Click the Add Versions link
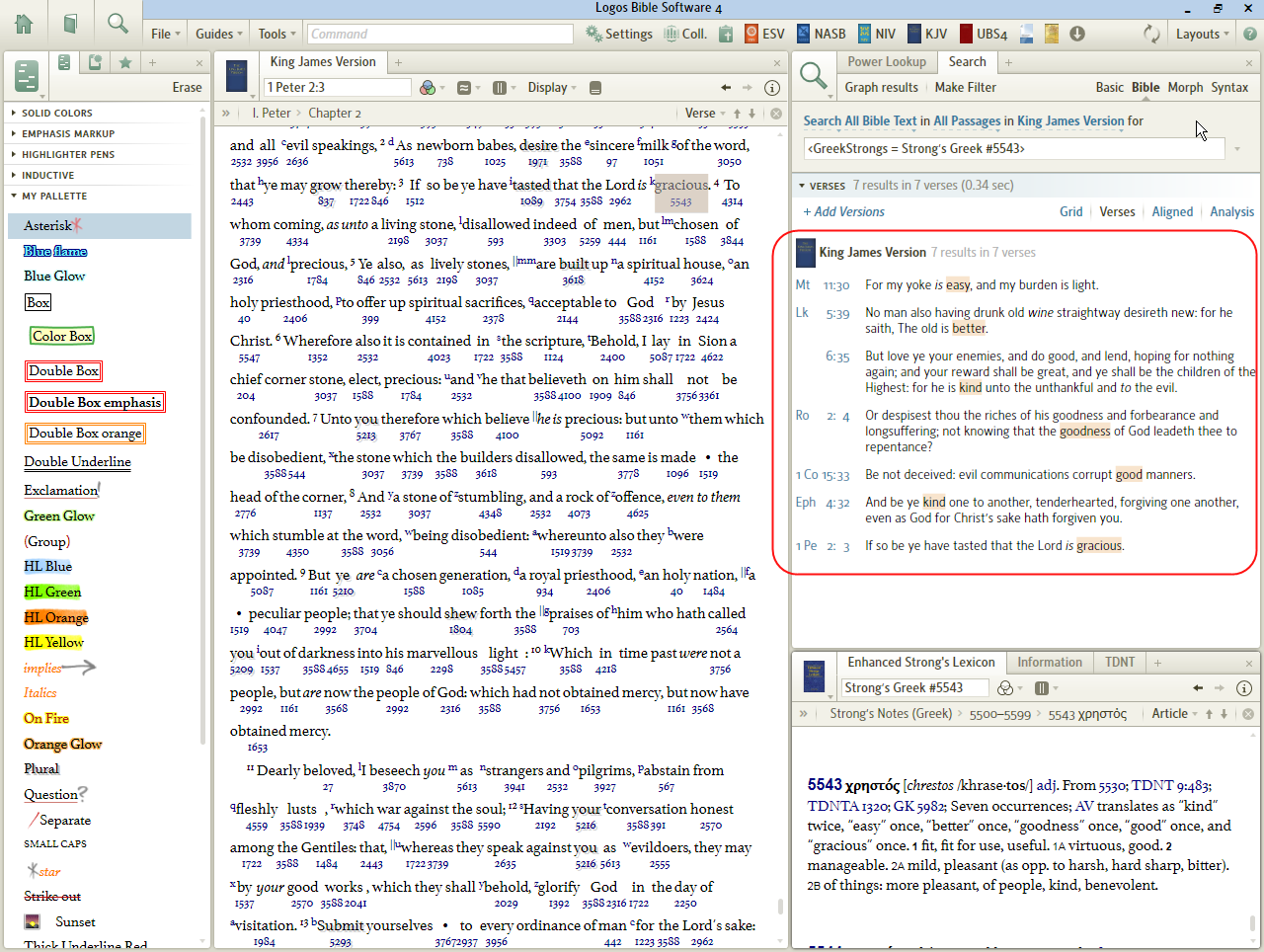Image resolution: width=1264 pixels, height=952 pixels. (843, 212)
